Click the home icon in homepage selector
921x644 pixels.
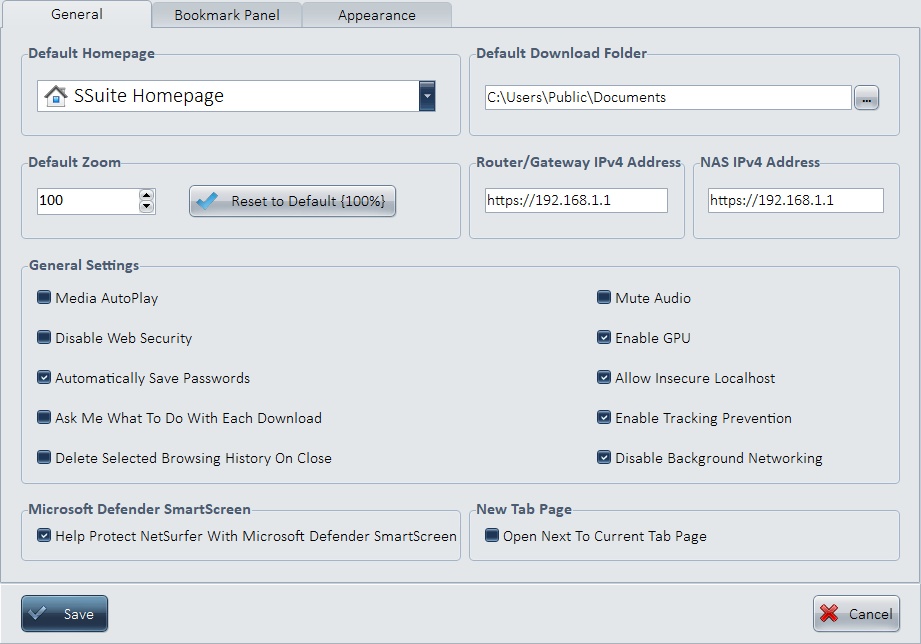tap(56, 96)
